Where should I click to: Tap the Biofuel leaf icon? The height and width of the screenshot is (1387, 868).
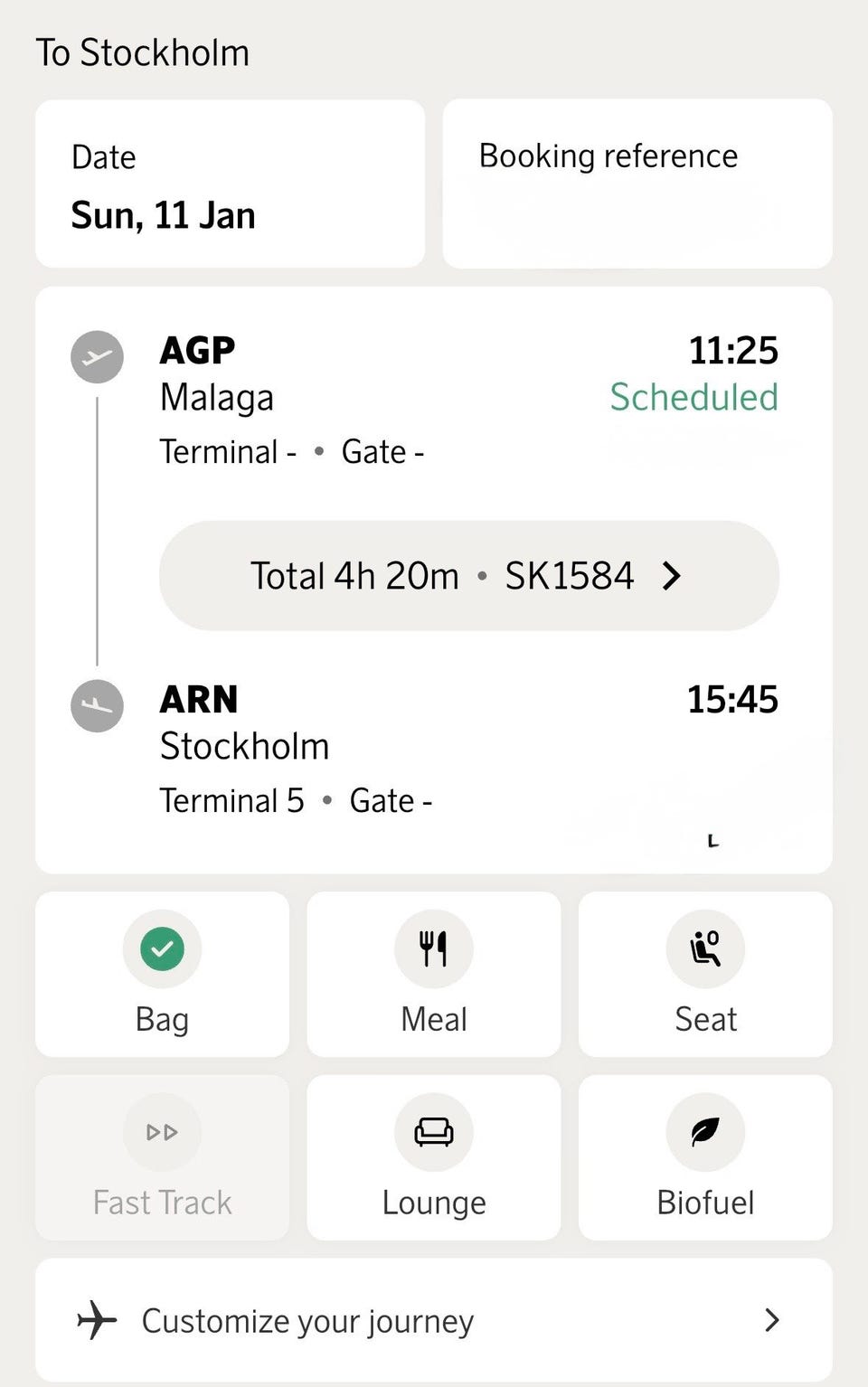point(705,1132)
